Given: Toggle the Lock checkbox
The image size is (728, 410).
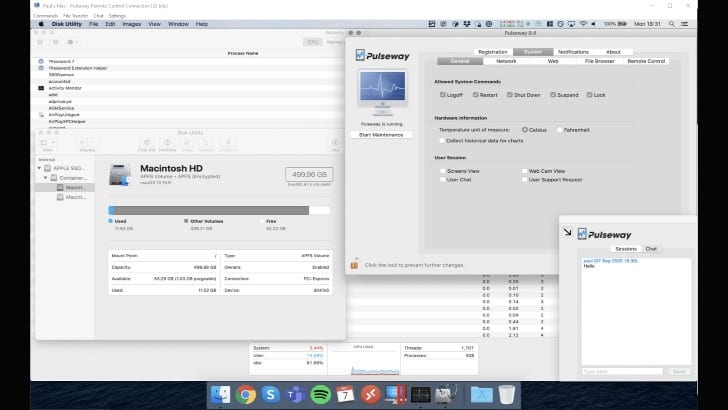Looking at the screenshot, I should 589,95.
